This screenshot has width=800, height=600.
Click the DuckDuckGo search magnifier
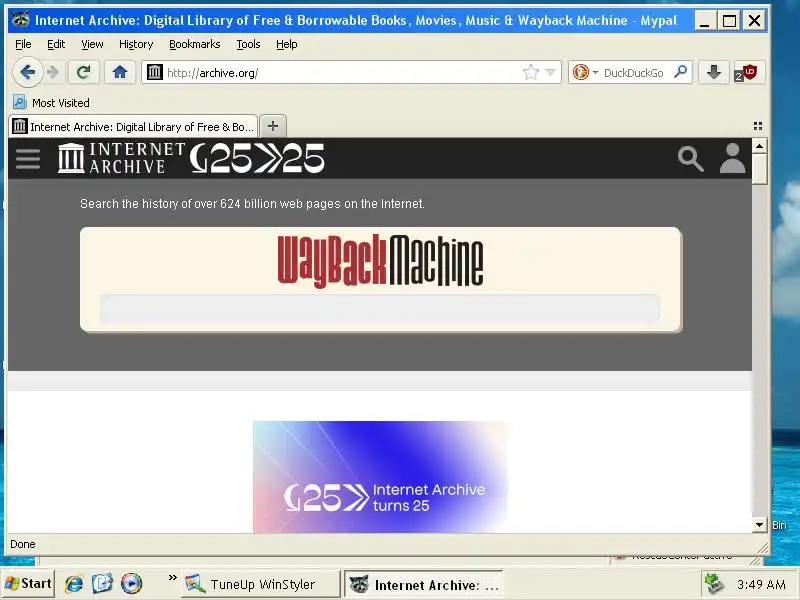(x=680, y=72)
